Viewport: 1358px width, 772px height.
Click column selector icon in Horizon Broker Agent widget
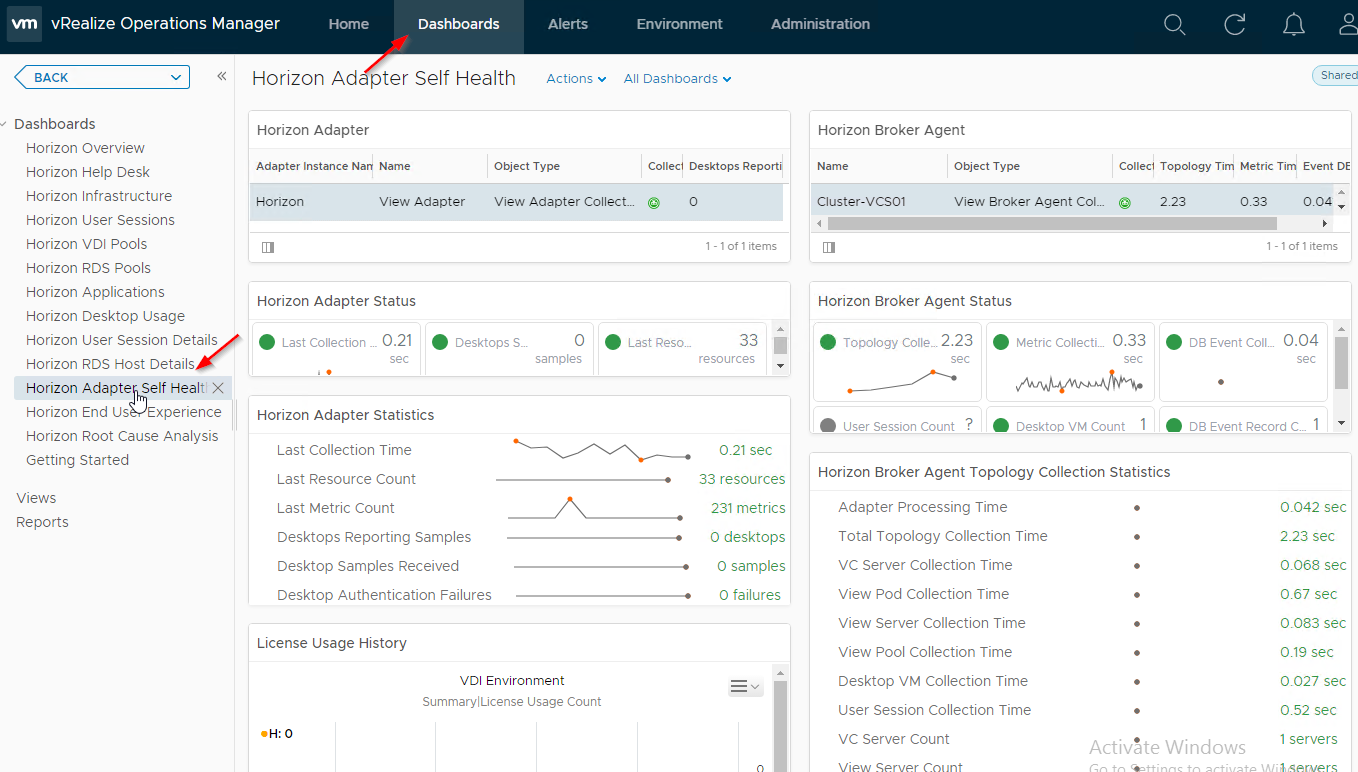click(x=829, y=246)
